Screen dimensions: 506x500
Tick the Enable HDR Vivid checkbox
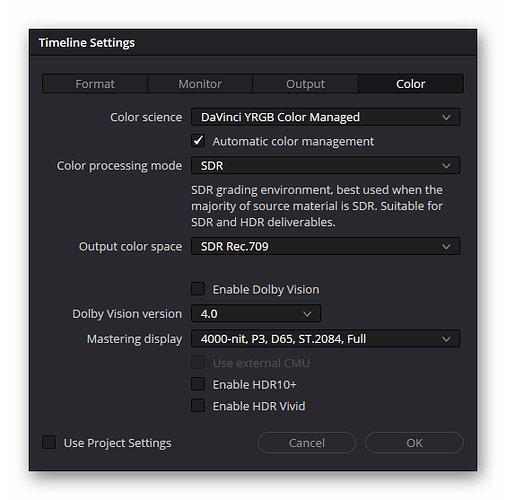(x=198, y=406)
